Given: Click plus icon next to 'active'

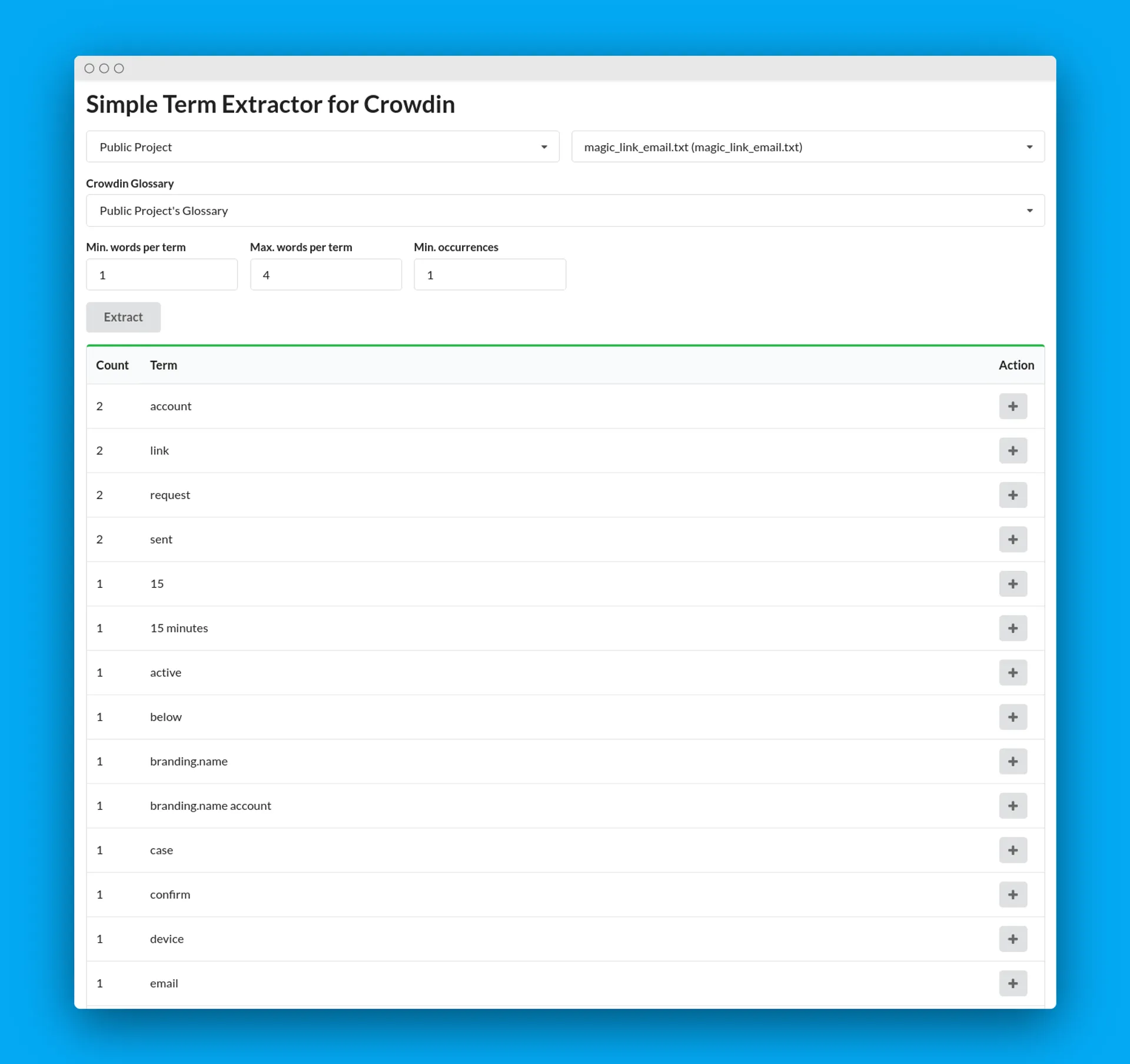Looking at the screenshot, I should coord(1012,672).
